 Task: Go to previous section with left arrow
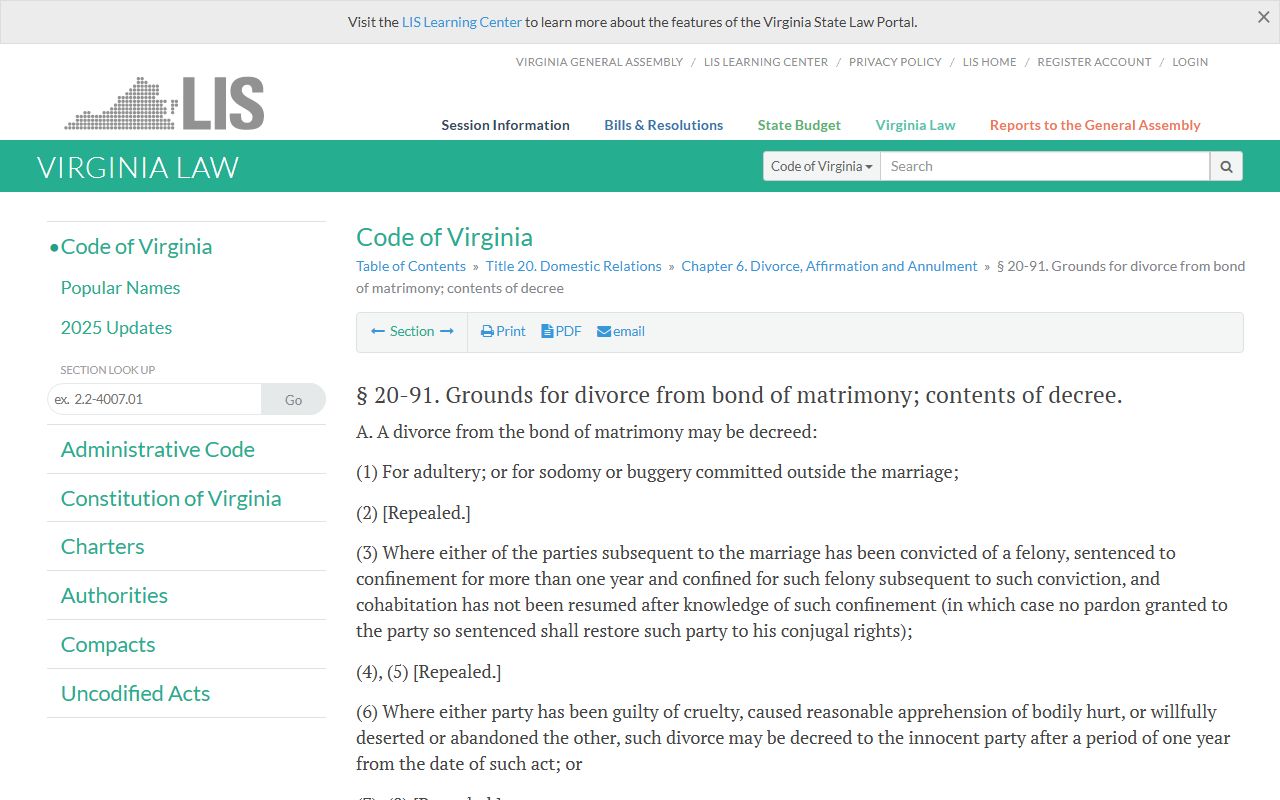pyautogui.click(x=378, y=331)
